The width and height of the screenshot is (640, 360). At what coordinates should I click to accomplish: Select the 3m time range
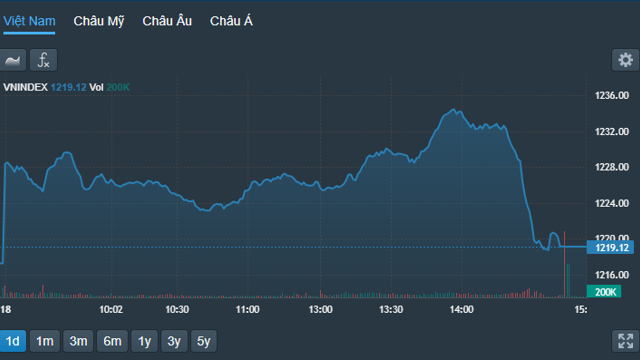pos(78,341)
